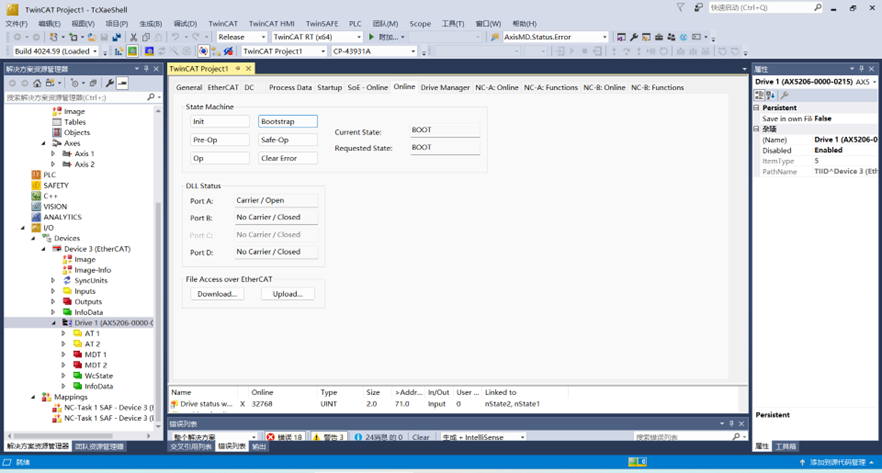Open the TwinCAT menu

click(223, 24)
